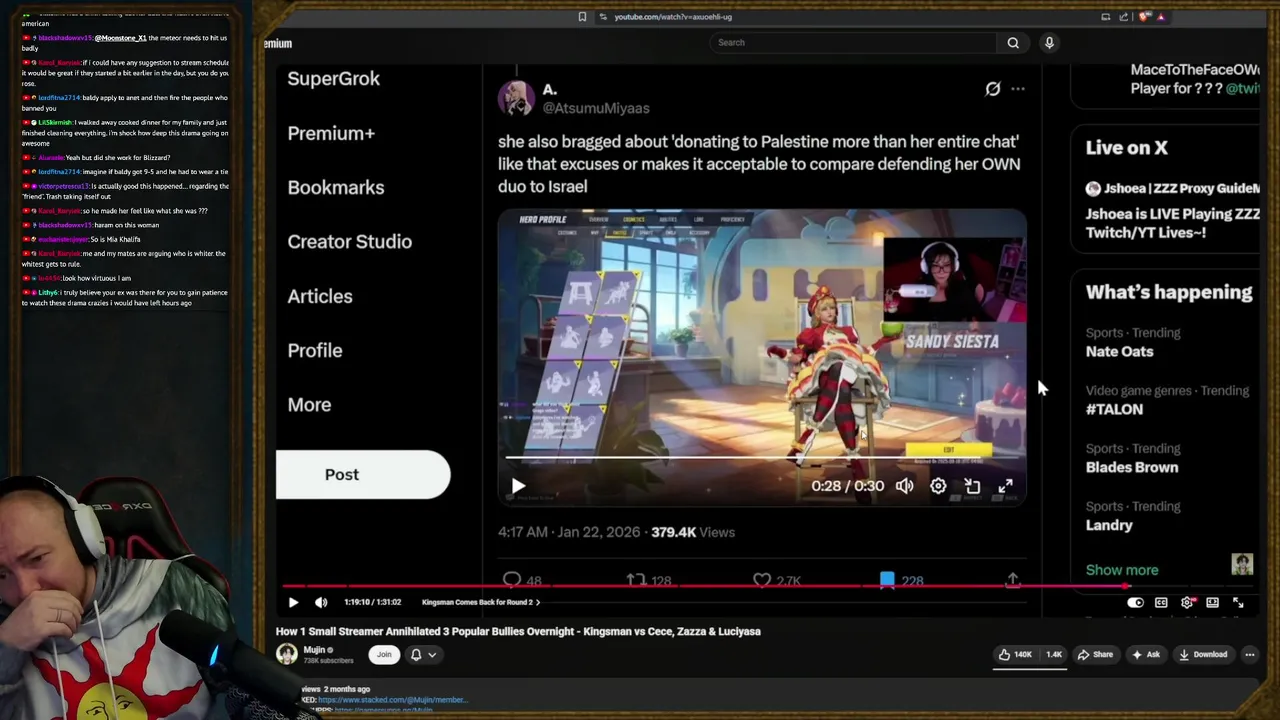Click Show more under What's happening
The height and width of the screenshot is (720, 1280).
click(1122, 570)
